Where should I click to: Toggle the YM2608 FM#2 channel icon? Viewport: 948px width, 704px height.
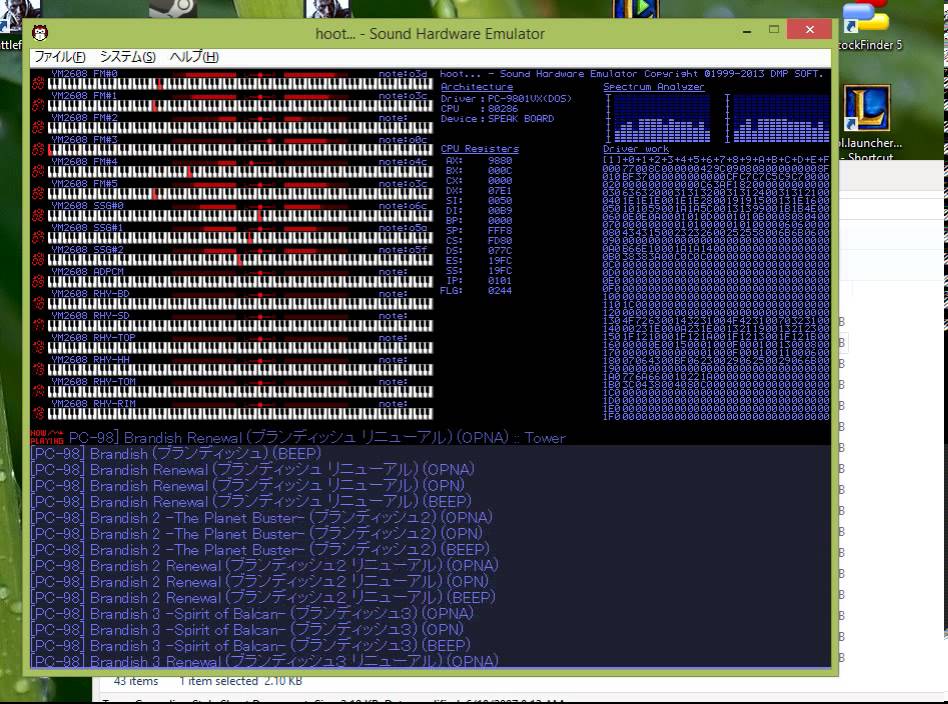click(39, 127)
